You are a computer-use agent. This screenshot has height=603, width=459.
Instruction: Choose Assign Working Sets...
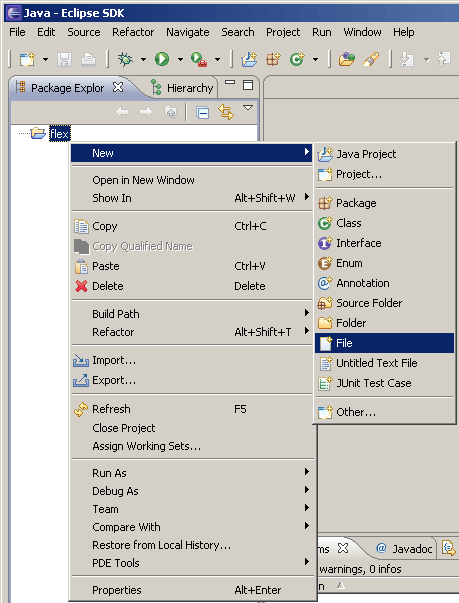click(x=192, y=446)
